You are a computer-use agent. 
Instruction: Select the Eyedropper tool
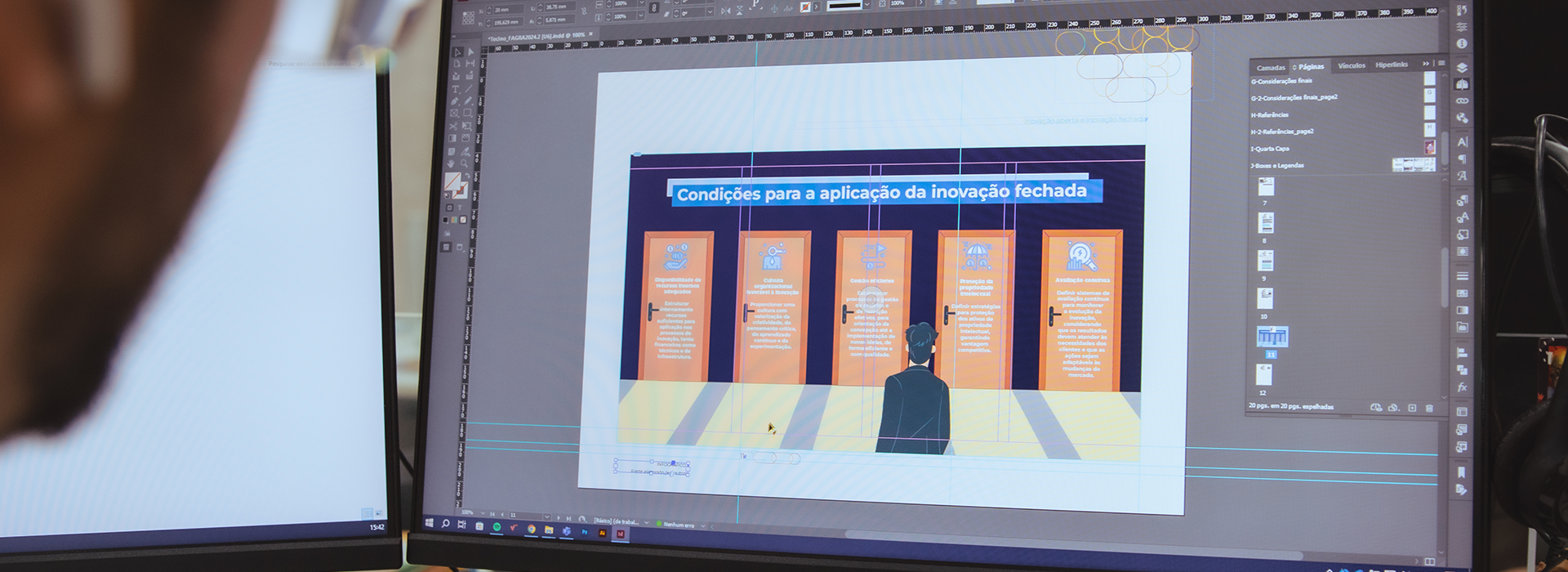click(x=465, y=151)
